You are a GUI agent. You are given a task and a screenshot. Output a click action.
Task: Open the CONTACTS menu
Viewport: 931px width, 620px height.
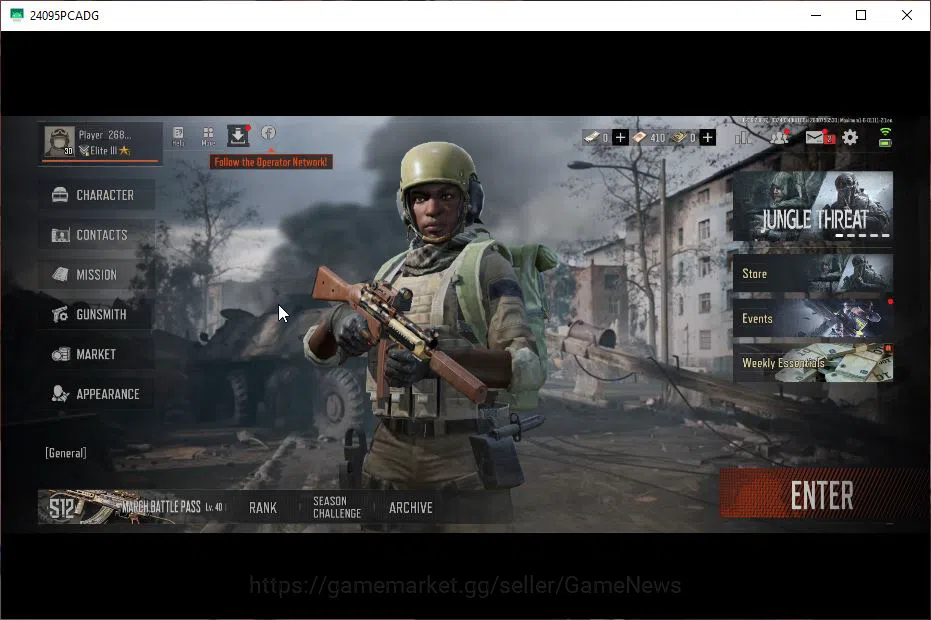(x=97, y=235)
